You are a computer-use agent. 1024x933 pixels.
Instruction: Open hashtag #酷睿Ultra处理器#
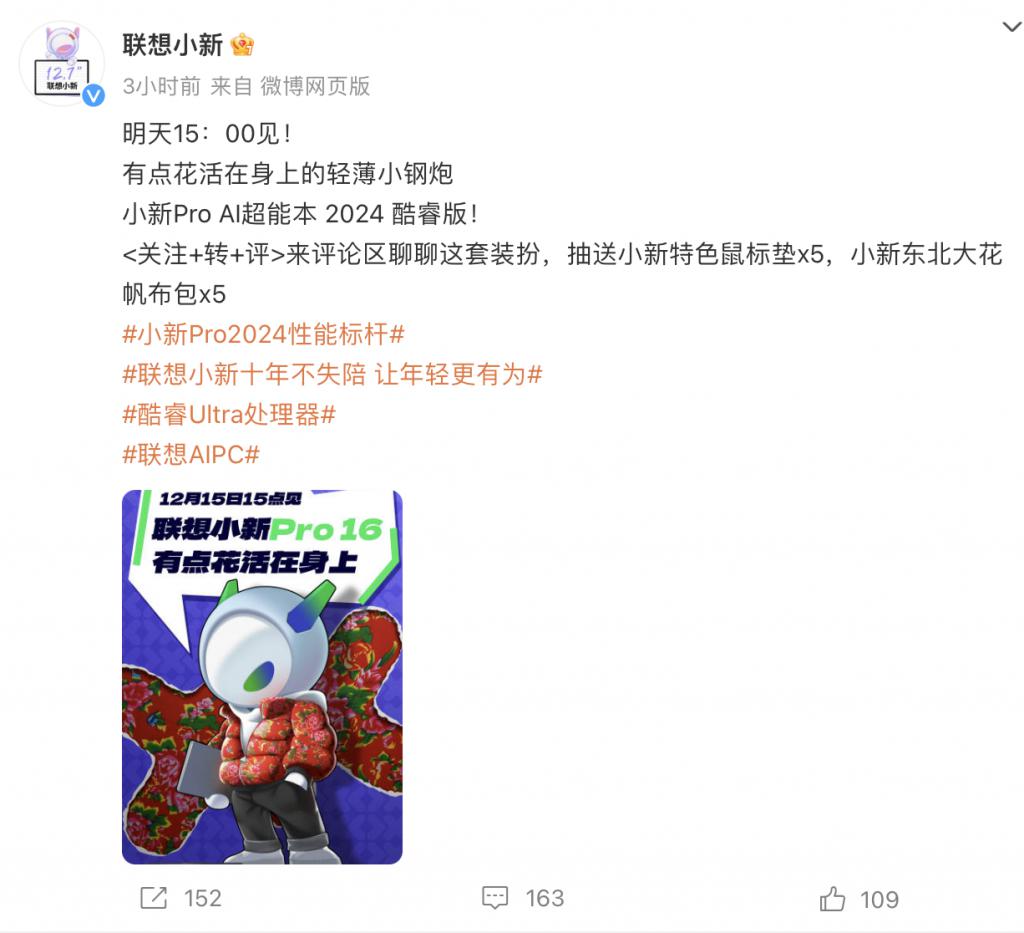(229, 415)
